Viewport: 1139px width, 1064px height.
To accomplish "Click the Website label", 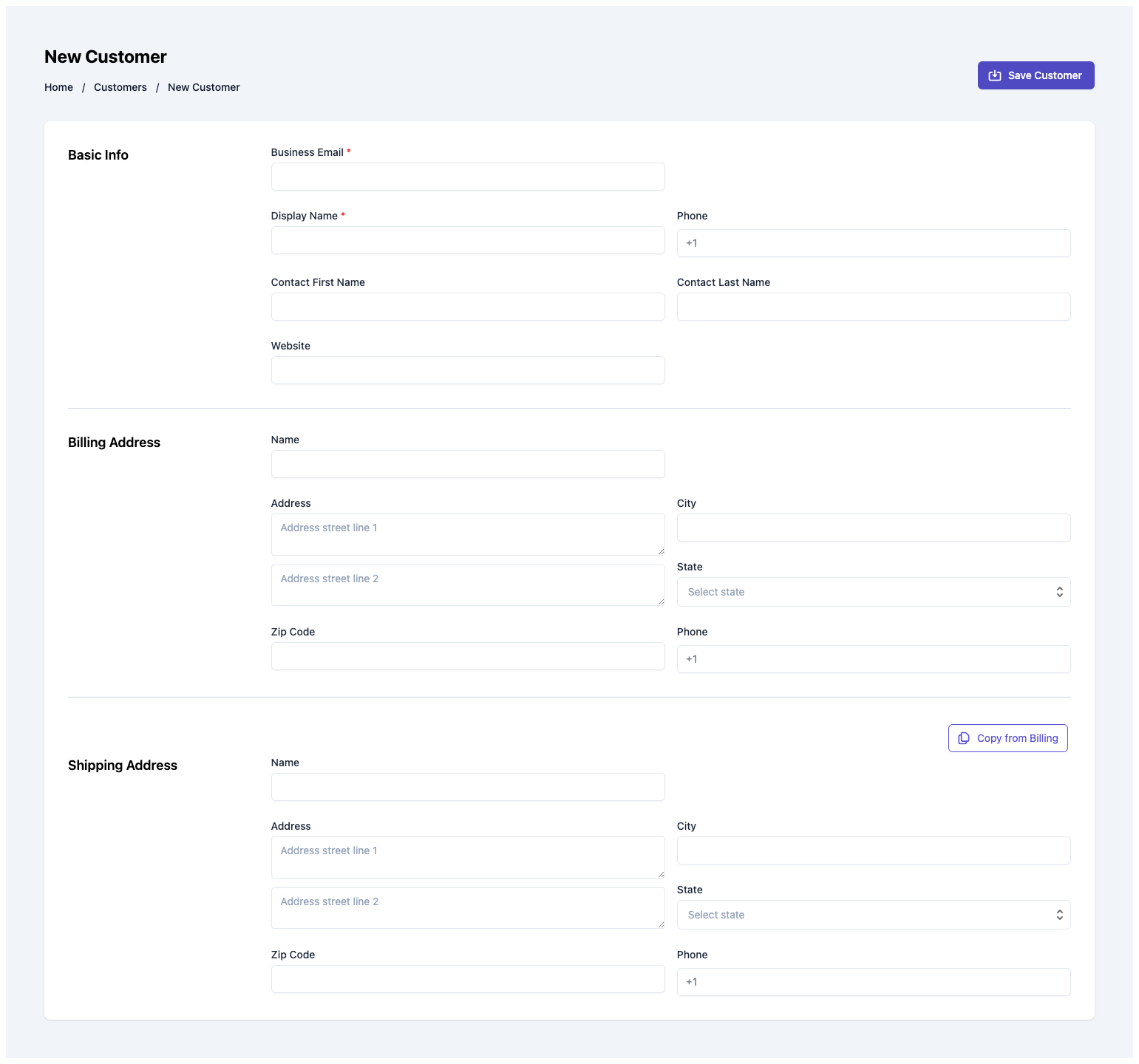I will (290, 346).
